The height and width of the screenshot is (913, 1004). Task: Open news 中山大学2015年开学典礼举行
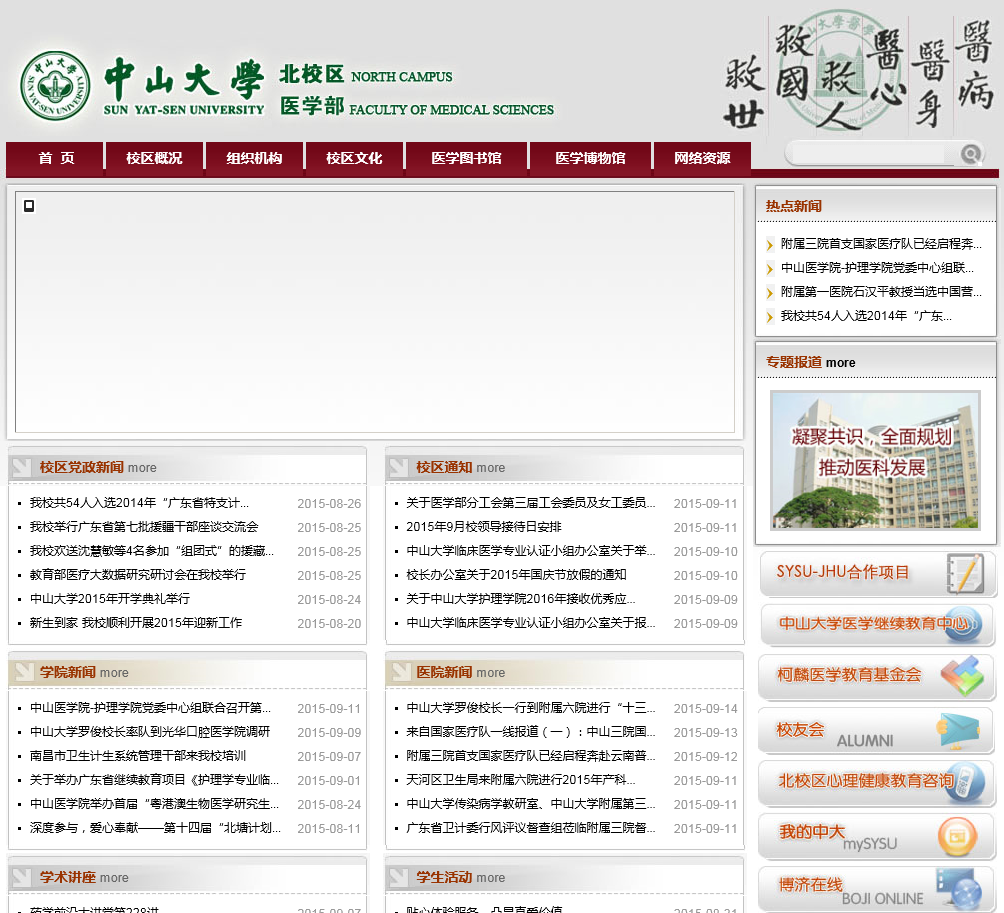click(x=109, y=599)
